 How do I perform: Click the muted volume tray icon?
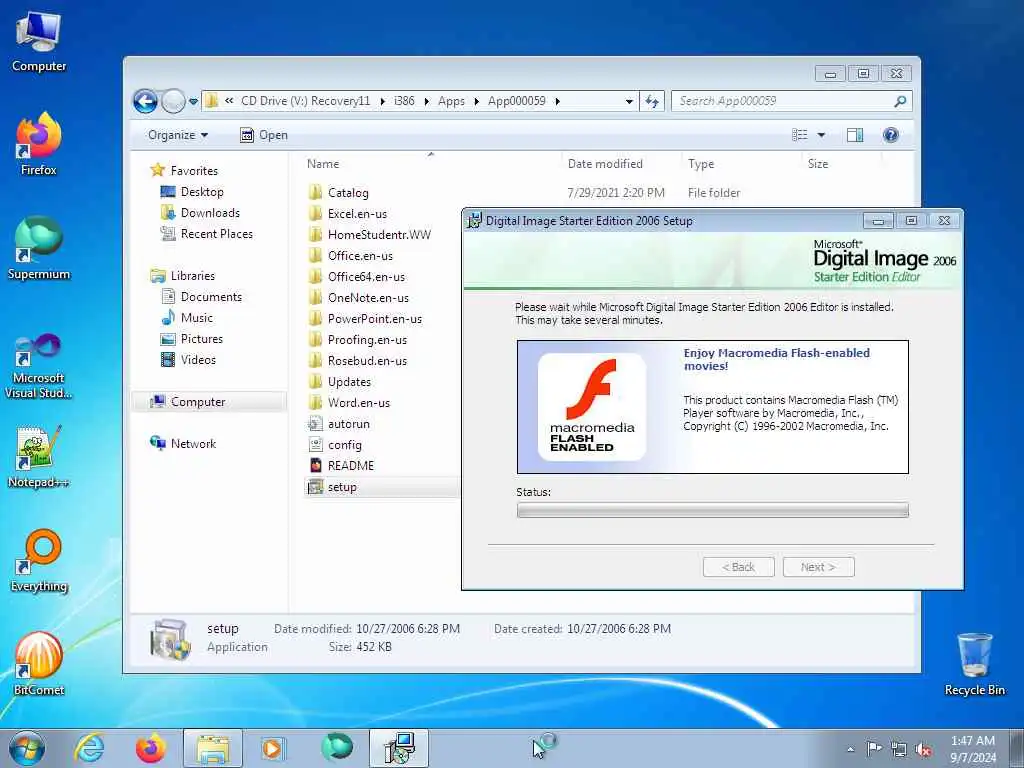coord(923,749)
